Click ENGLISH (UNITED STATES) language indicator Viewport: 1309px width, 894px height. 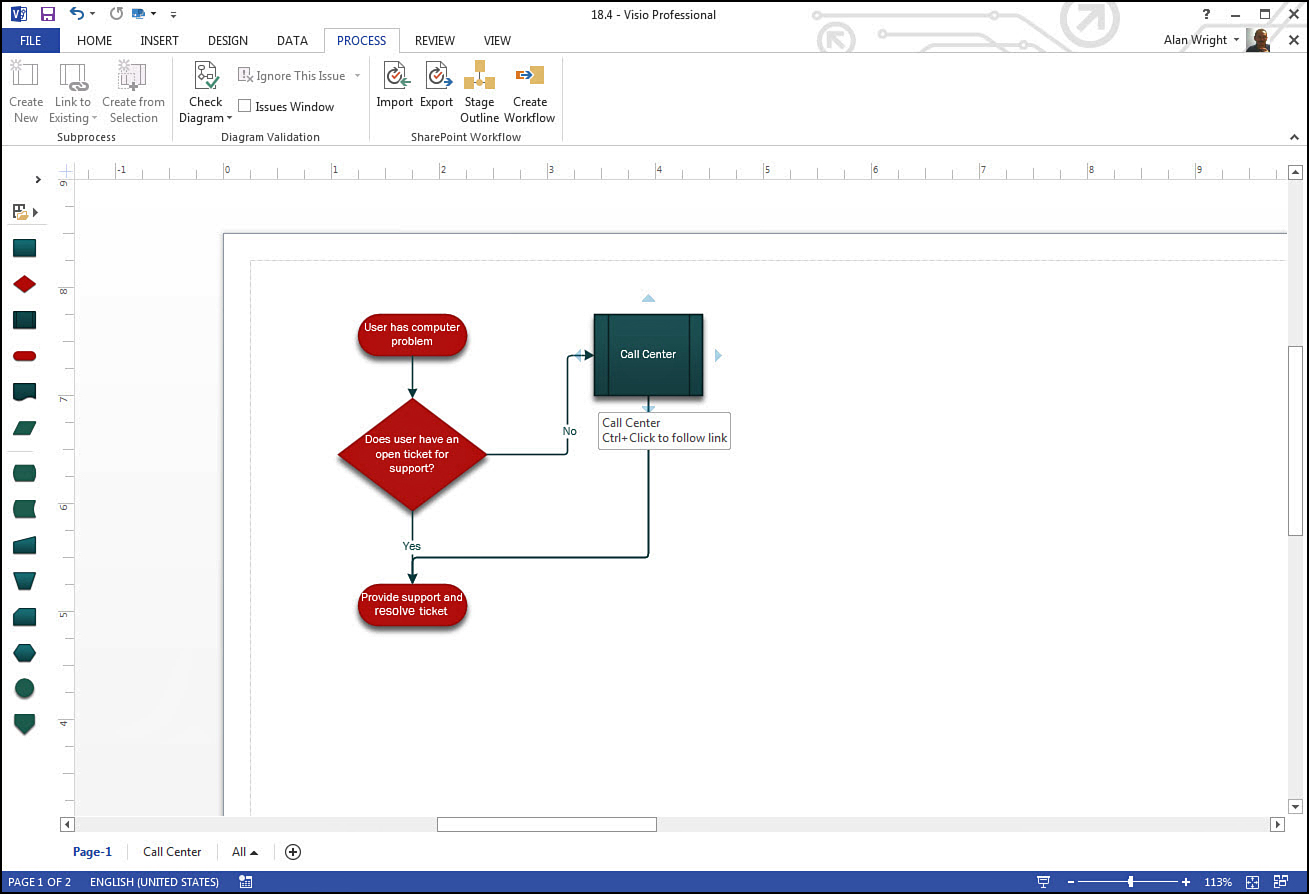(154, 882)
